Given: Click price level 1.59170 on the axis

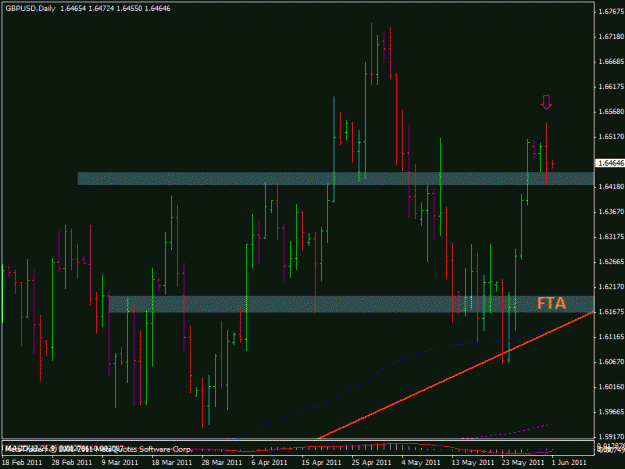Looking at the screenshot, I should [611, 437].
